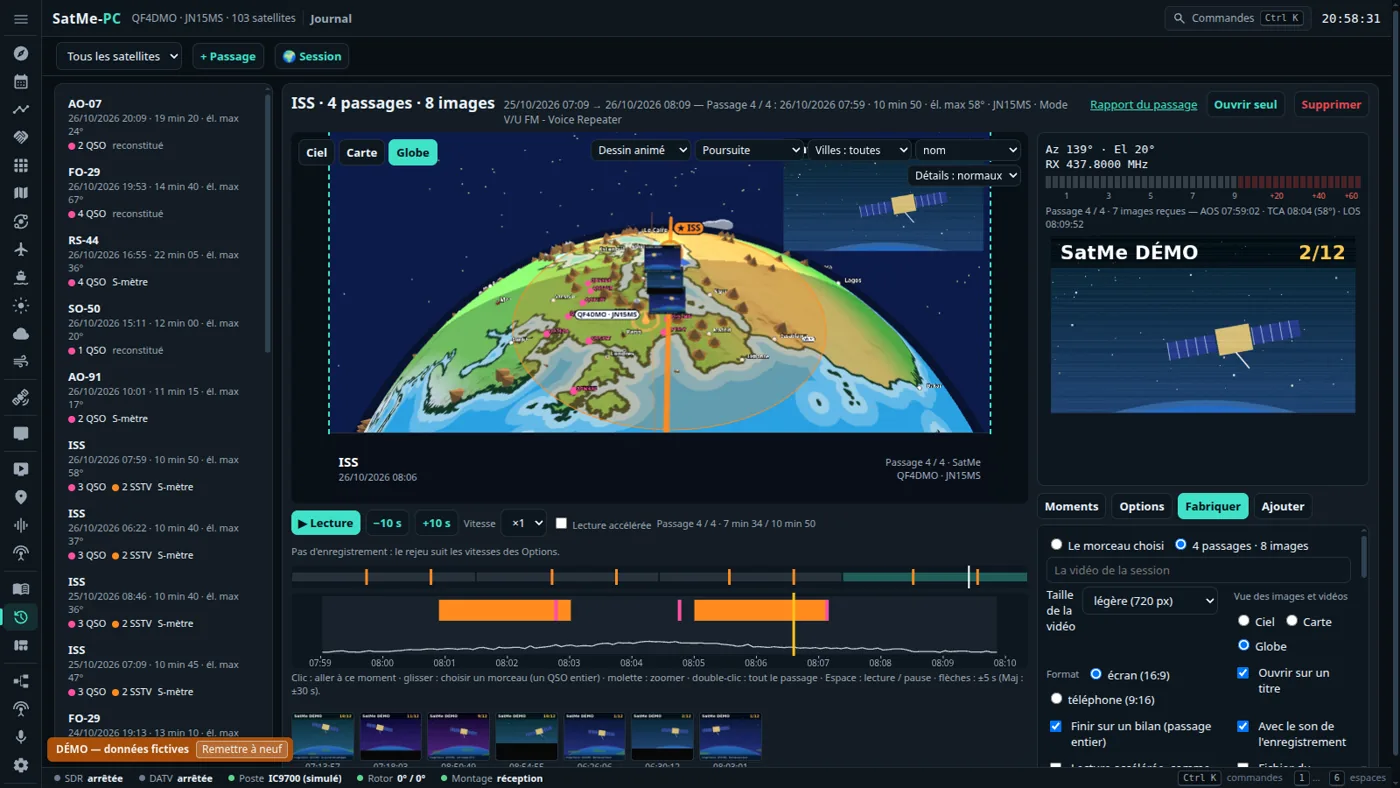The width and height of the screenshot is (1400, 788).
Task: Switch to the Carte view tab
Action: coord(361,153)
